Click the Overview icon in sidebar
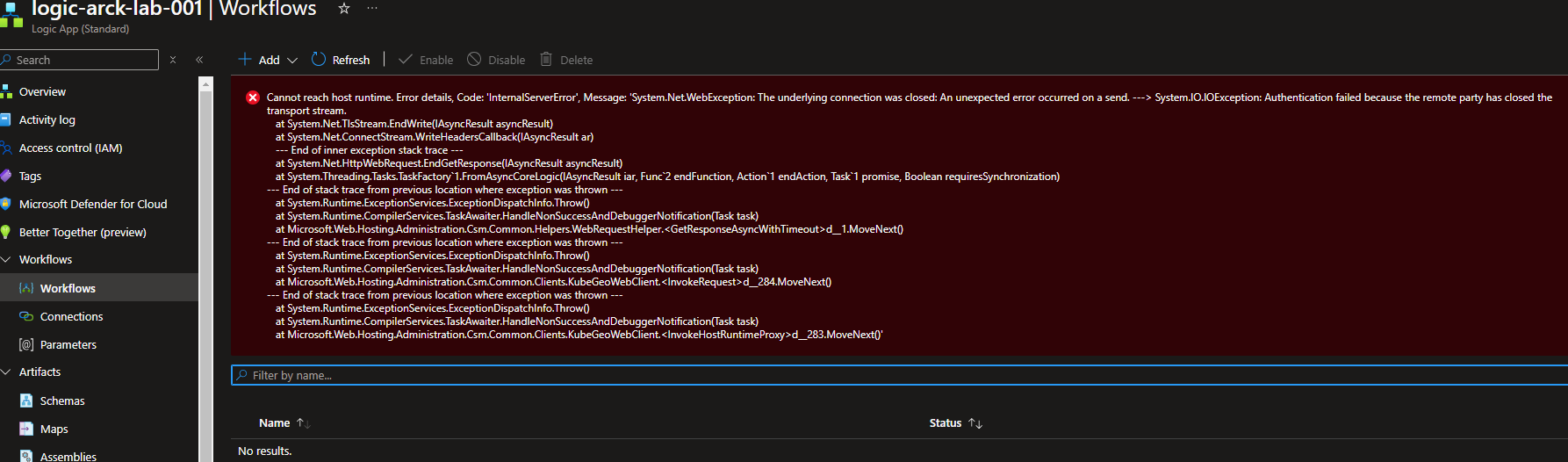The image size is (1568, 462). 5,91
